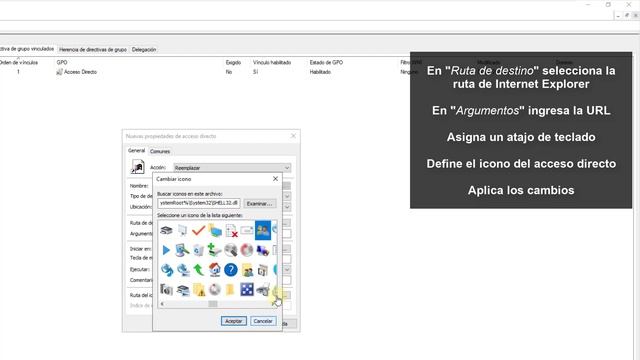
Task: Open the Ubicación dropdown arrow
Action: click(287, 207)
